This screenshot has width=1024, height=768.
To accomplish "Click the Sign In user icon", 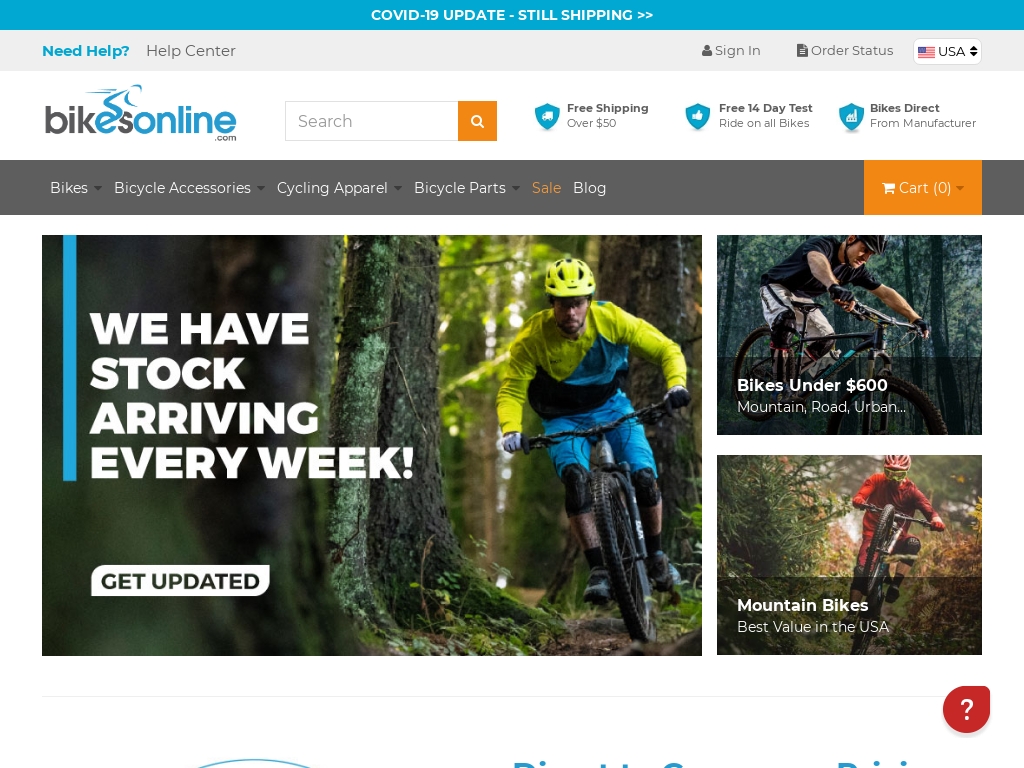I will [x=707, y=51].
